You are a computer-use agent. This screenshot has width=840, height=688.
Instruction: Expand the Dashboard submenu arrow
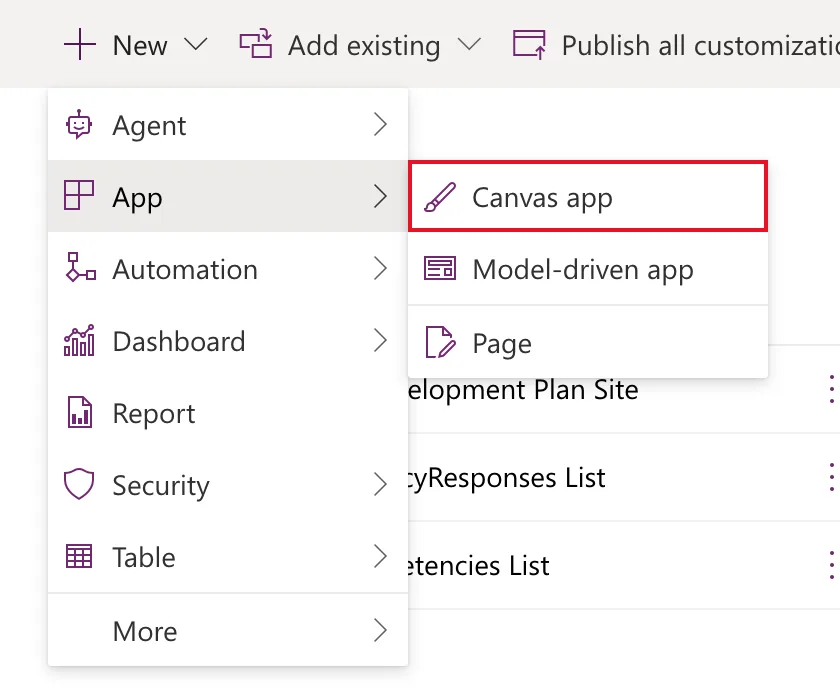380,340
